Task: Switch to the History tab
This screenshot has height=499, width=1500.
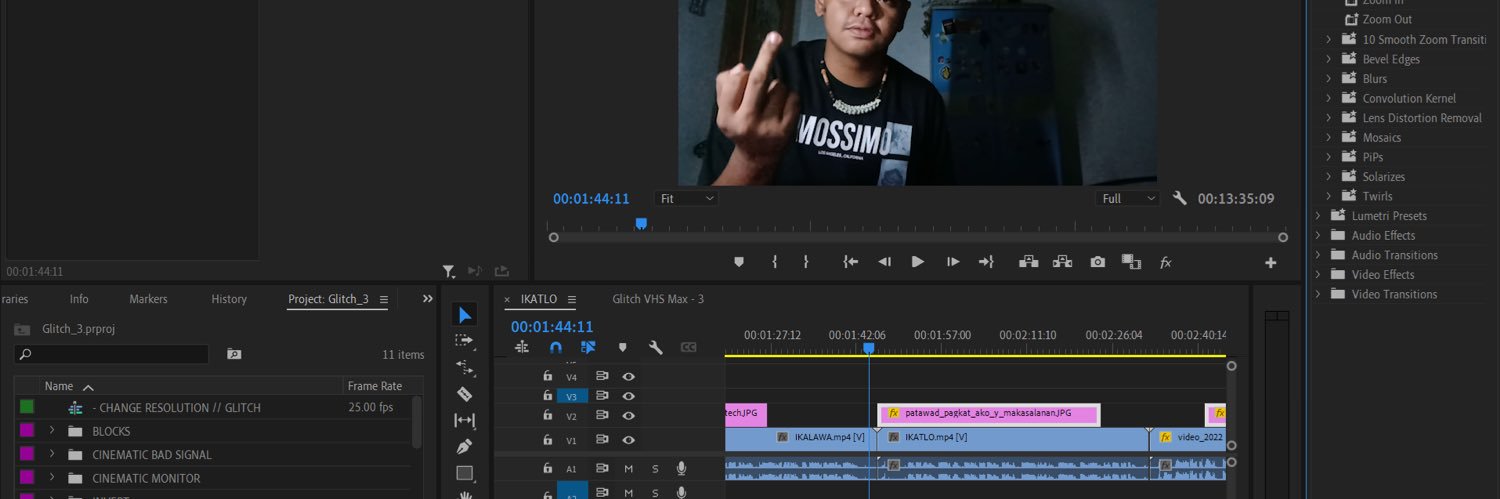Action: coord(229,299)
